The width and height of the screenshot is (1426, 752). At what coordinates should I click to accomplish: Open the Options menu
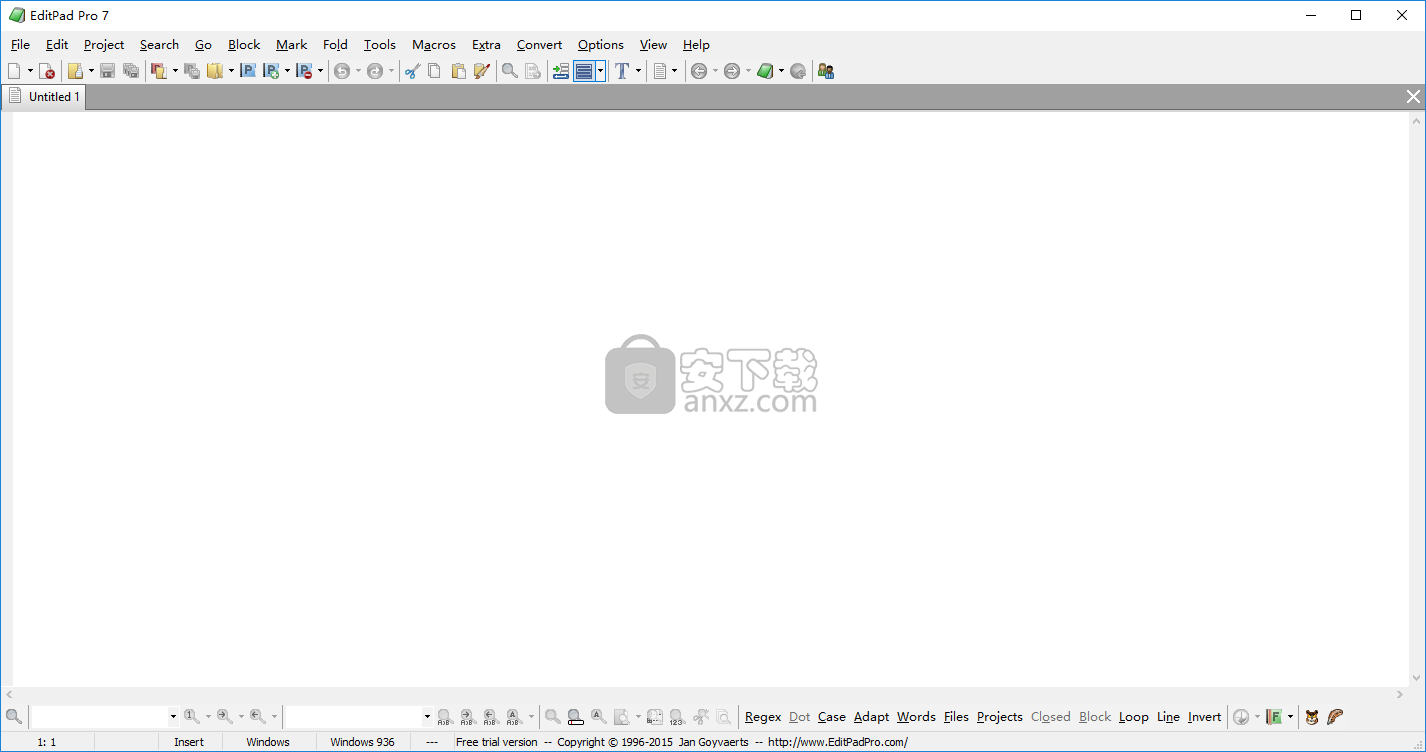(x=600, y=45)
